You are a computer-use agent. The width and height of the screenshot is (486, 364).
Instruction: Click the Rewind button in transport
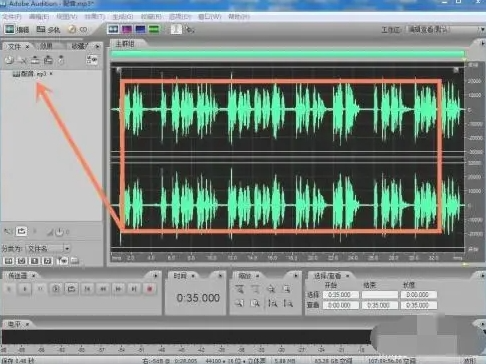(103, 289)
